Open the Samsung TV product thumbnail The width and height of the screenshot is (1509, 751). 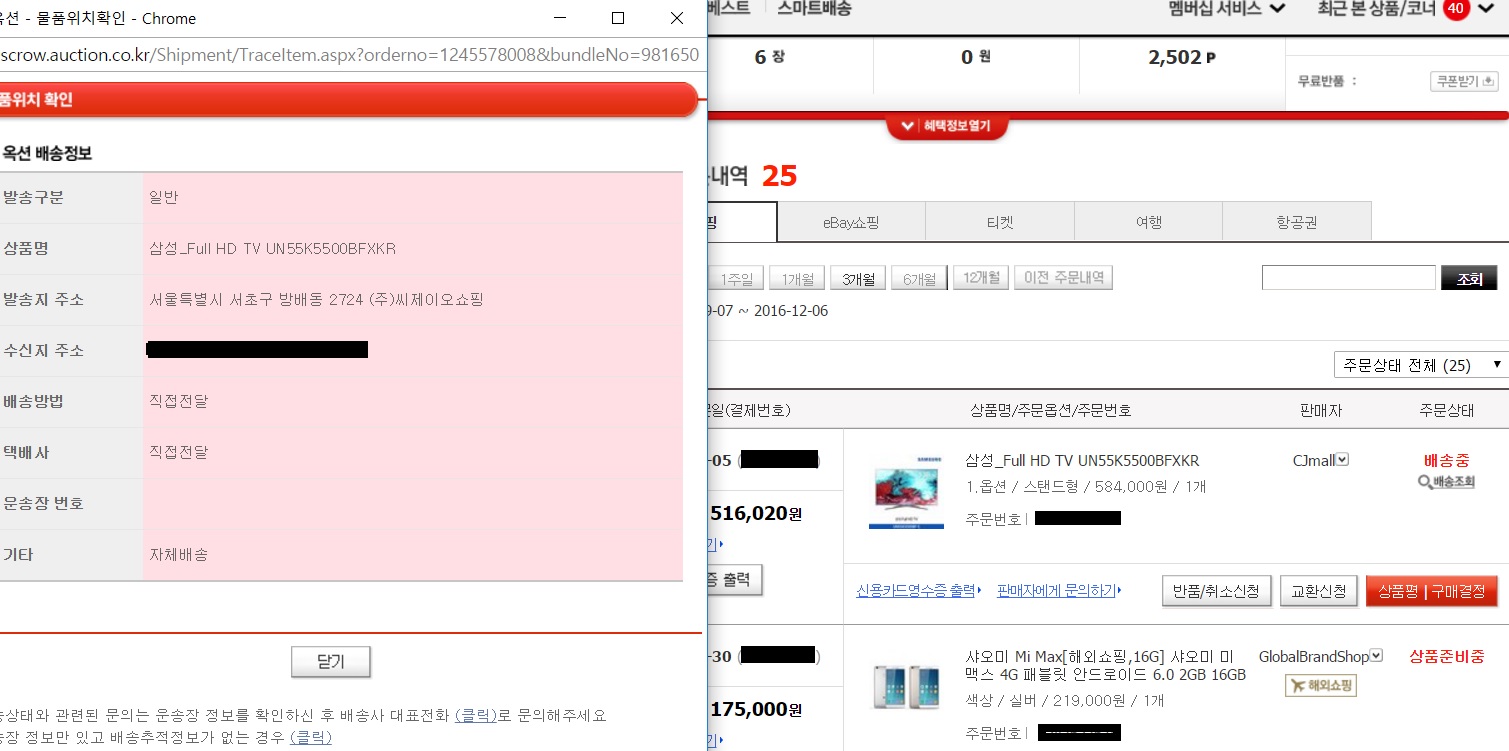(906, 497)
